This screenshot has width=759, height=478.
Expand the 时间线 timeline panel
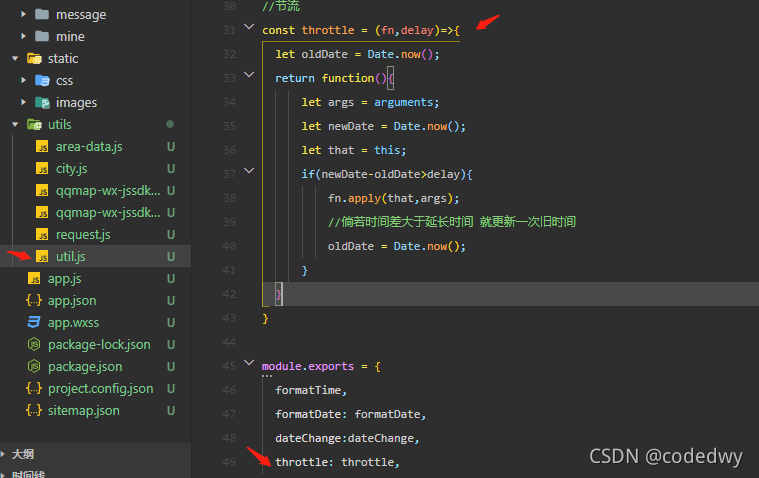pyautogui.click(x=3, y=474)
